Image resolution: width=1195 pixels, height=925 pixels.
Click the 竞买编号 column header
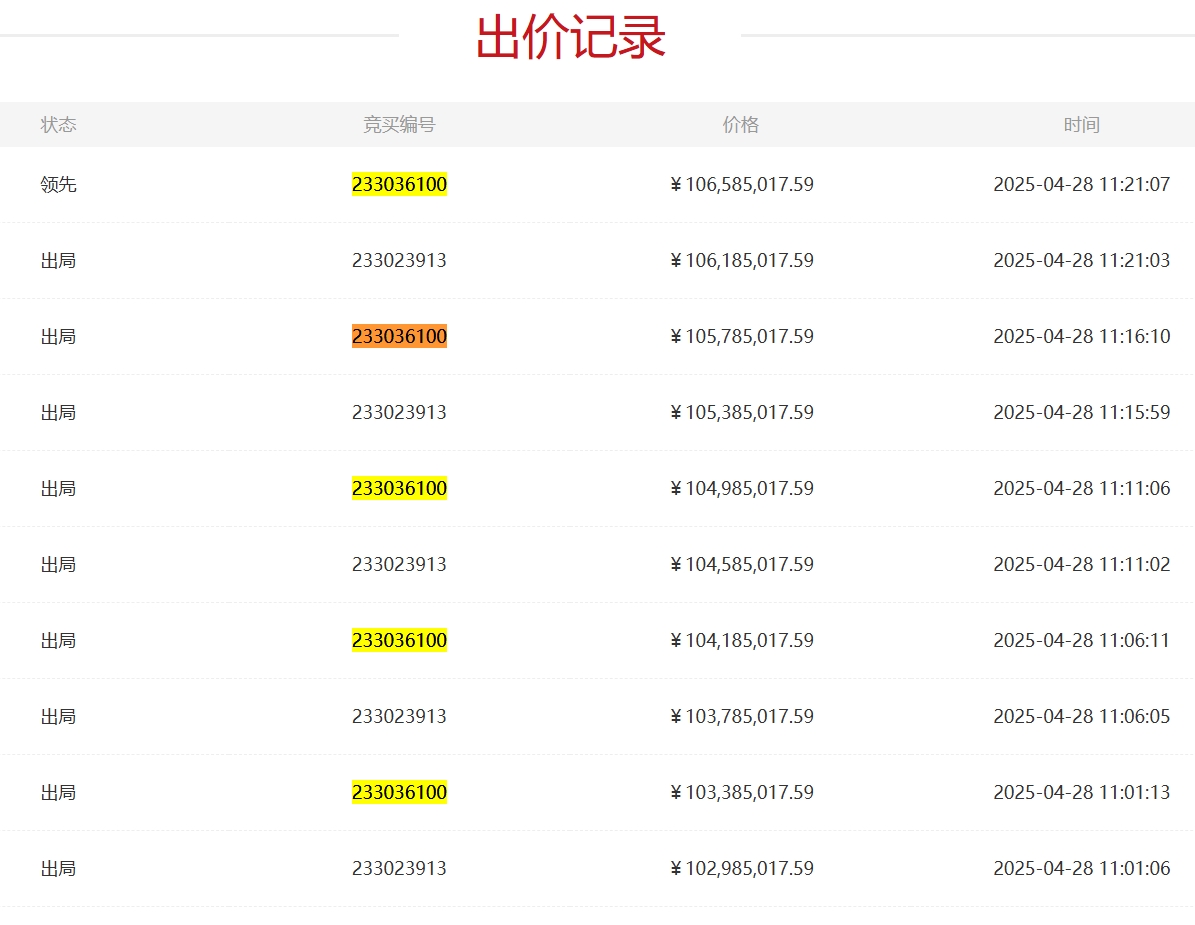(399, 124)
